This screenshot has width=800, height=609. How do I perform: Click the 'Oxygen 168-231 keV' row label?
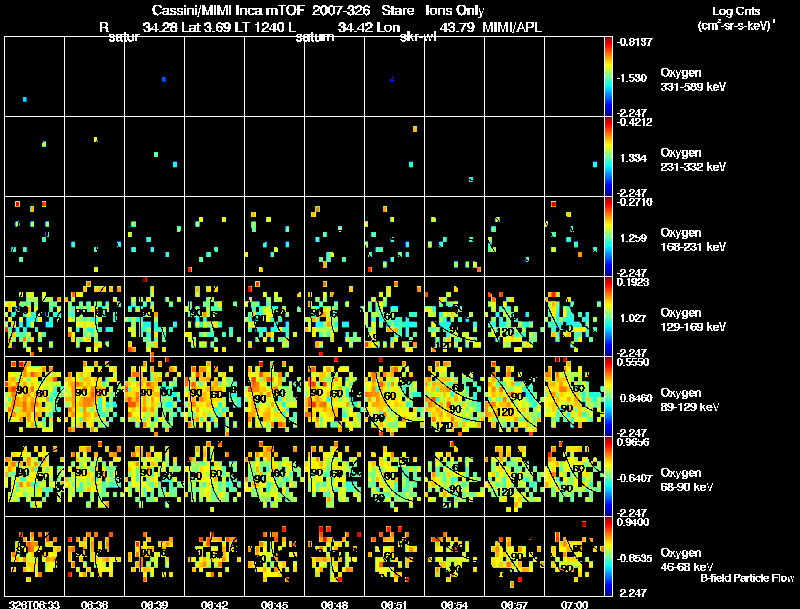tap(693, 240)
